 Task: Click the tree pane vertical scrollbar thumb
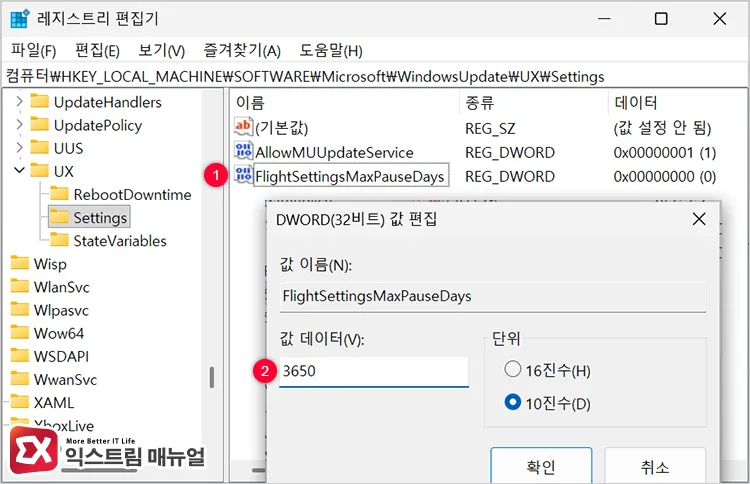click(x=211, y=377)
